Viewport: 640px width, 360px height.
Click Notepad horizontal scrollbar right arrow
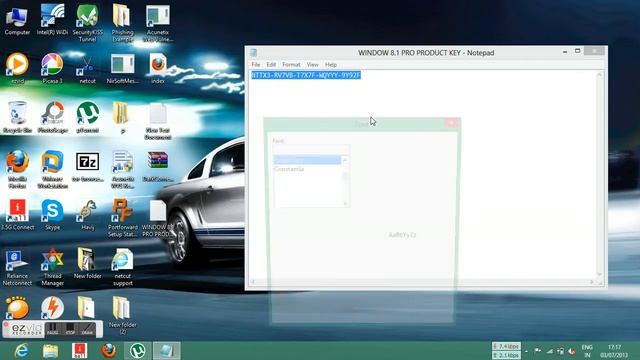coord(591,282)
